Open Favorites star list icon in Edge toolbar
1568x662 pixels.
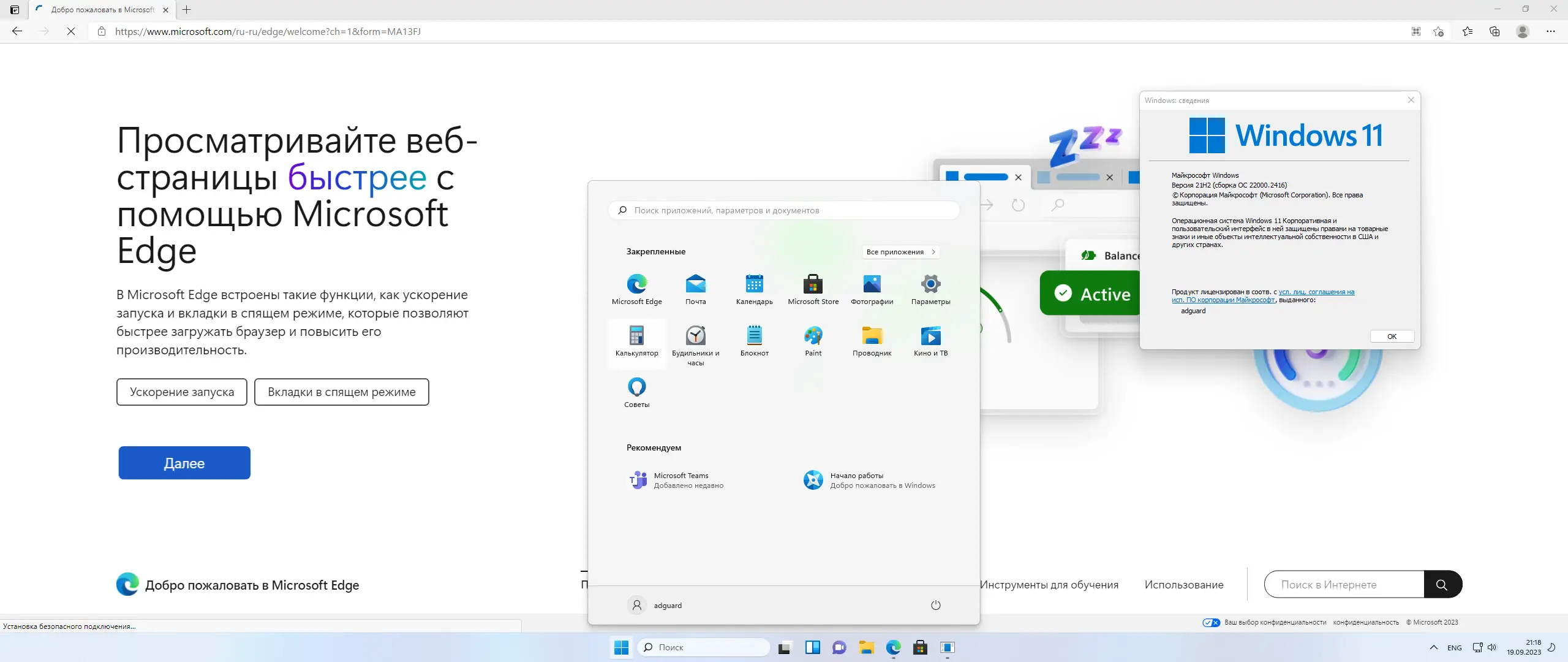(1468, 31)
